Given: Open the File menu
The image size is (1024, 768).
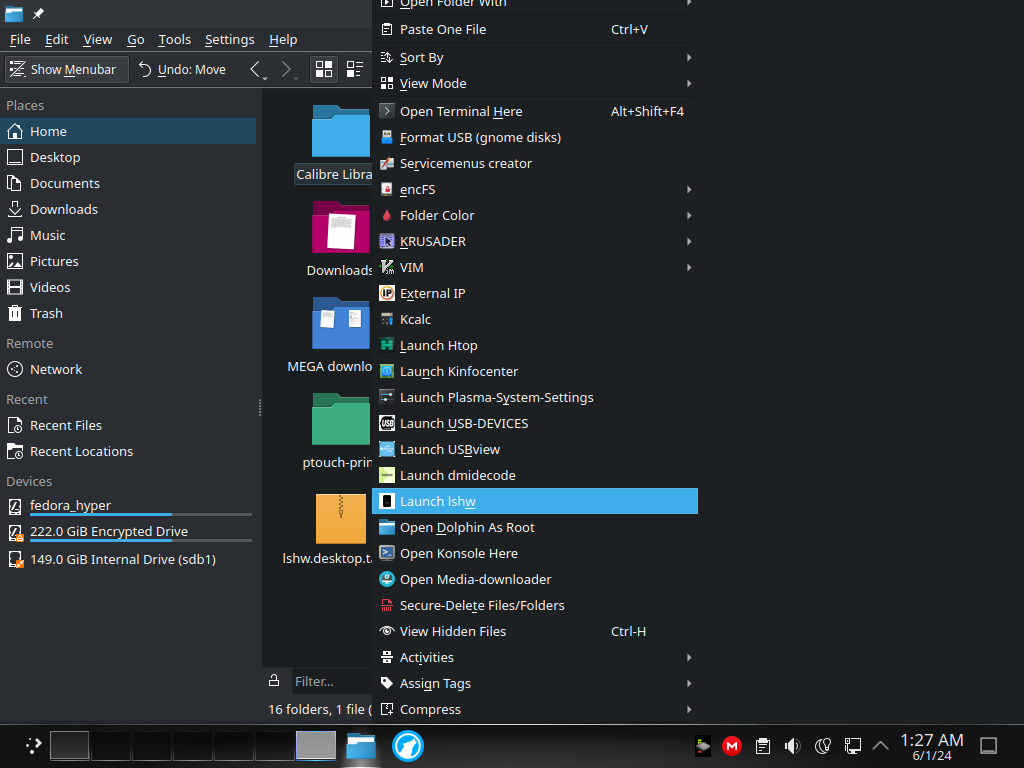Looking at the screenshot, I should point(20,39).
